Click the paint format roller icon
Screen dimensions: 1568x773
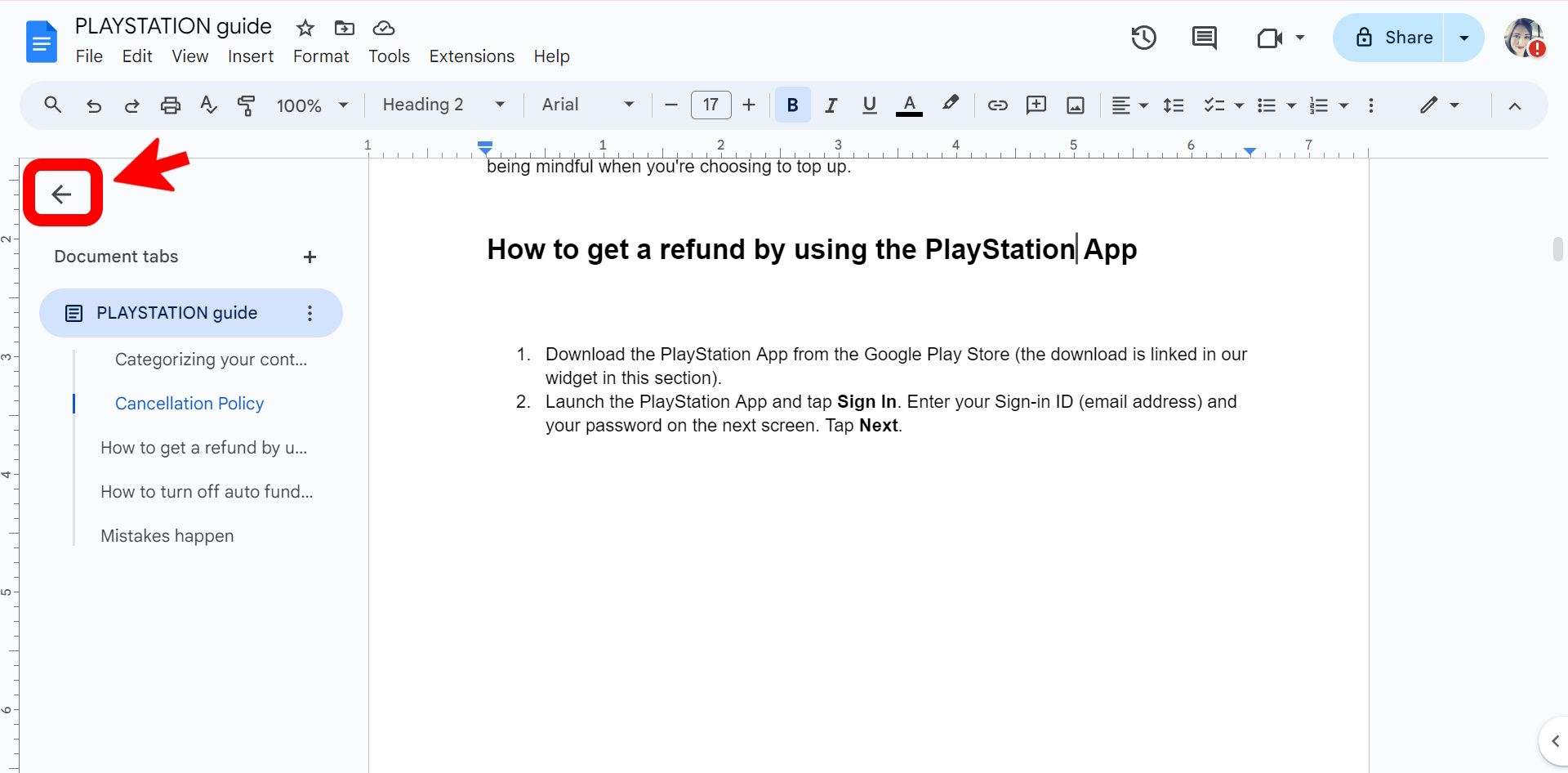pos(246,105)
